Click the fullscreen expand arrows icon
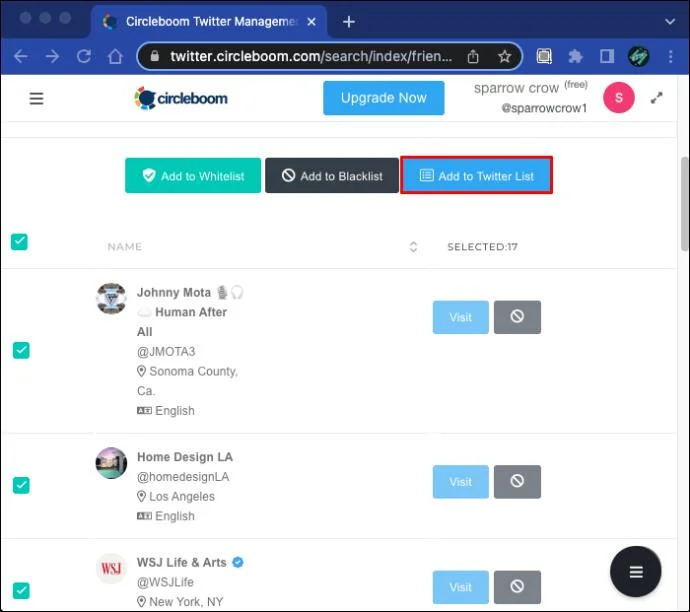This screenshot has height=612, width=690. tap(656, 98)
